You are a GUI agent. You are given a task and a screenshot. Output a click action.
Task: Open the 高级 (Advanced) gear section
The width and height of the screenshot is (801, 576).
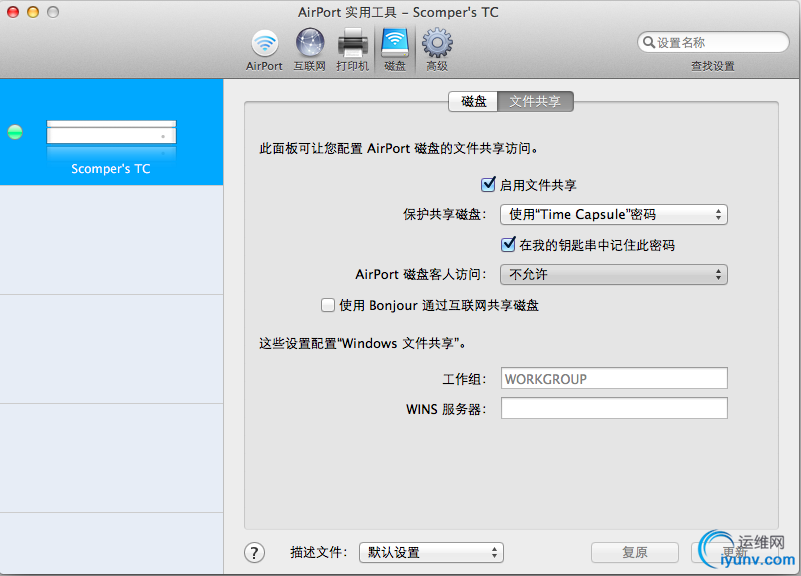[437, 50]
